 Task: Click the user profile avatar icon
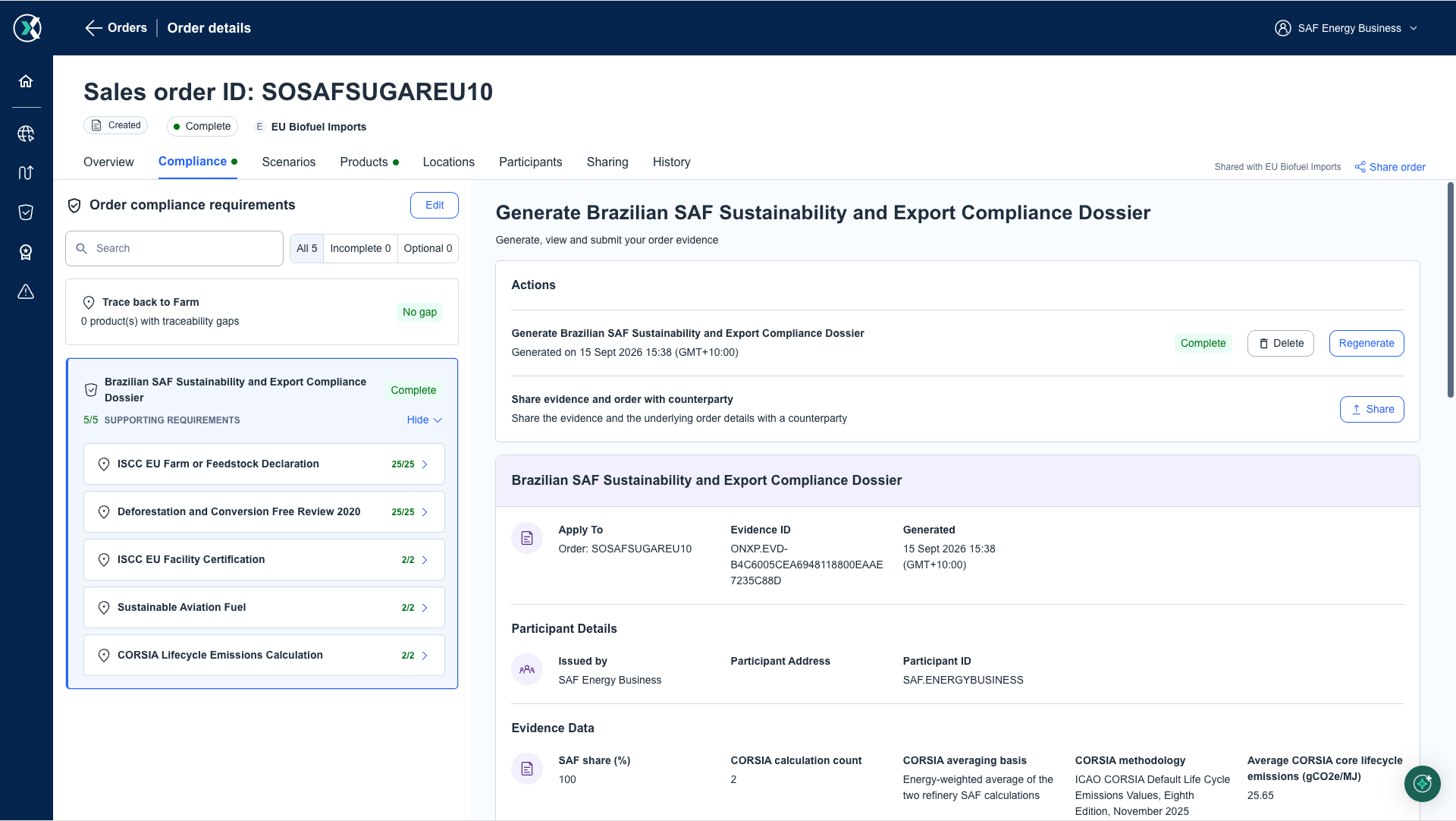pos(1282,28)
